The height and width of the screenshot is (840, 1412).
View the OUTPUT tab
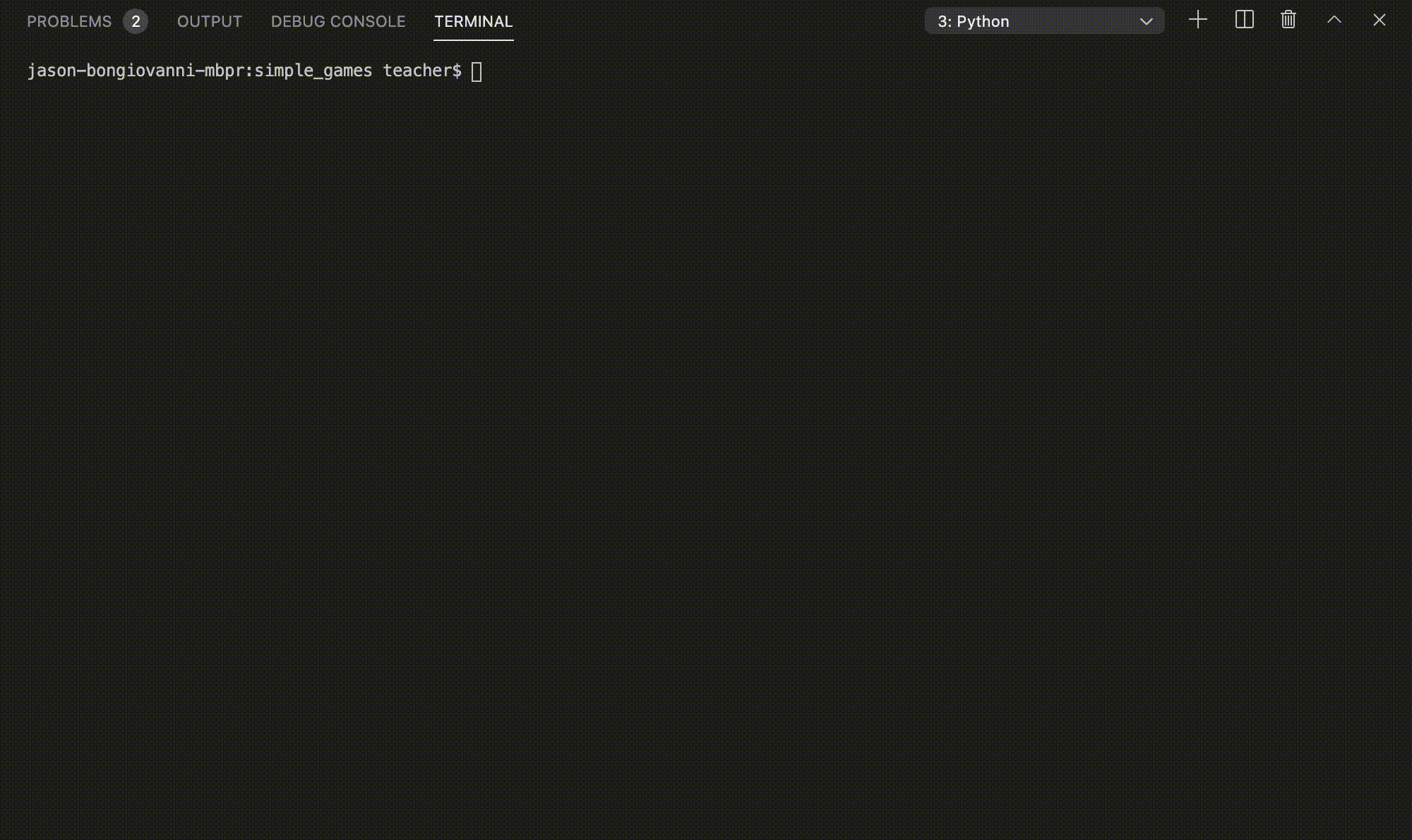[x=209, y=20]
